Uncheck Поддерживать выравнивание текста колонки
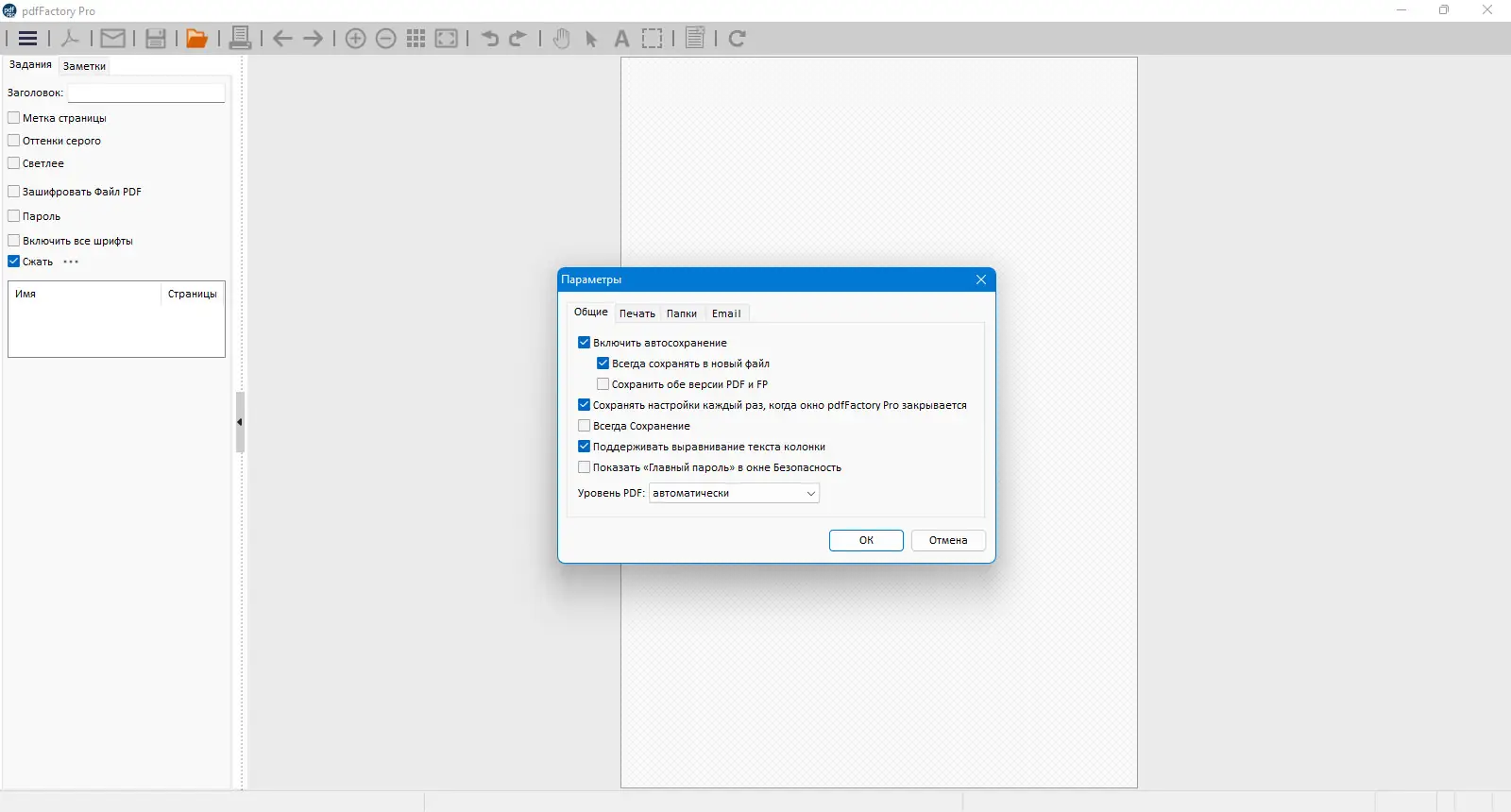The height and width of the screenshot is (812, 1511). [584, 447]
